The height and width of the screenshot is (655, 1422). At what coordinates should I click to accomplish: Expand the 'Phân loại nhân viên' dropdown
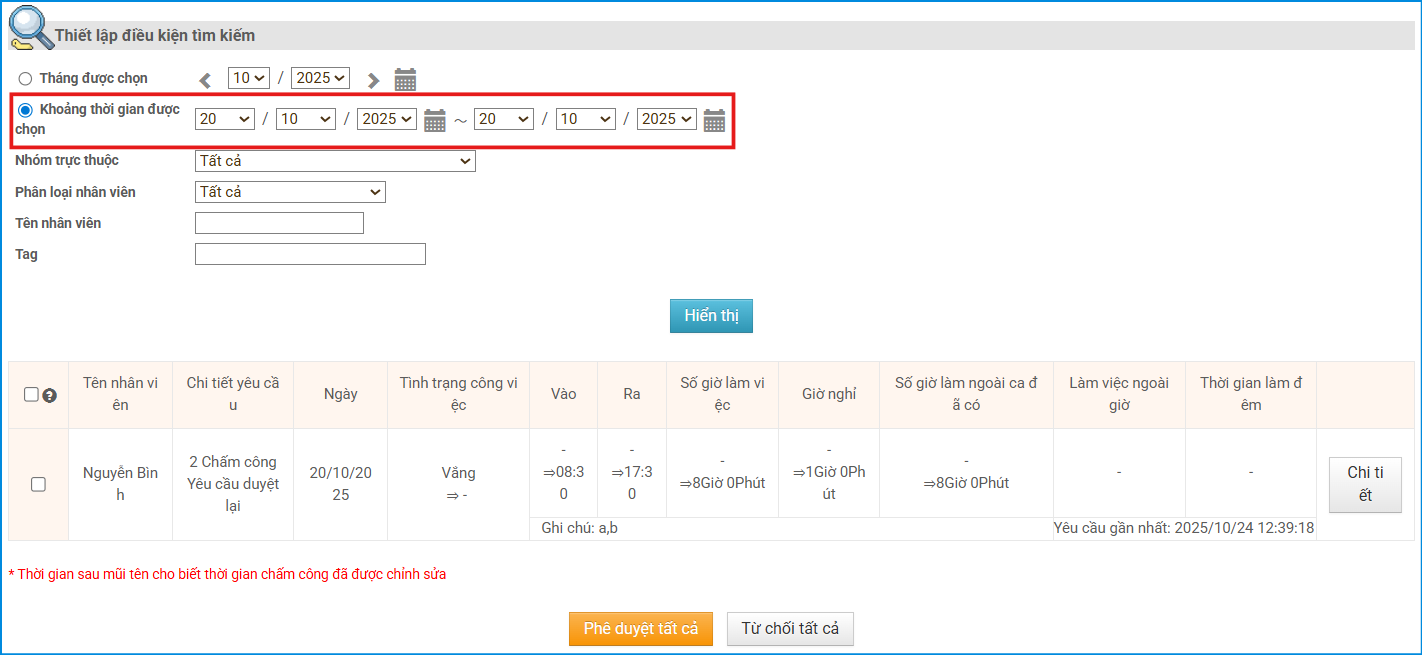point(290,192)
